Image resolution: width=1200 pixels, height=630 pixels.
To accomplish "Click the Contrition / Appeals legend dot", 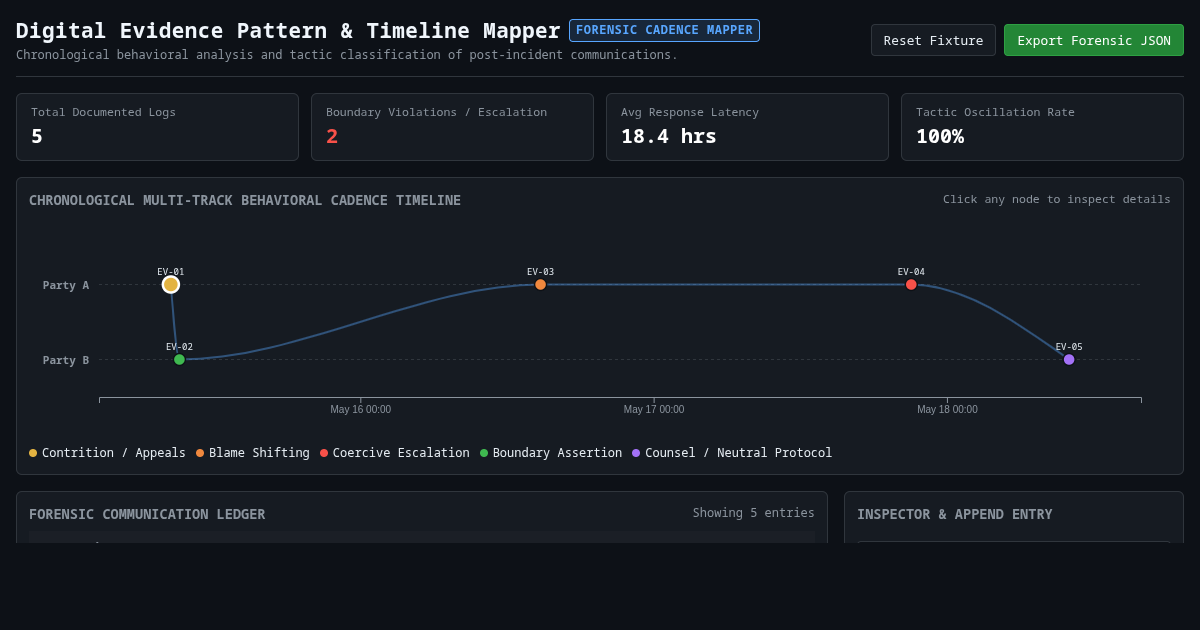I will click(x=33, y=453).
